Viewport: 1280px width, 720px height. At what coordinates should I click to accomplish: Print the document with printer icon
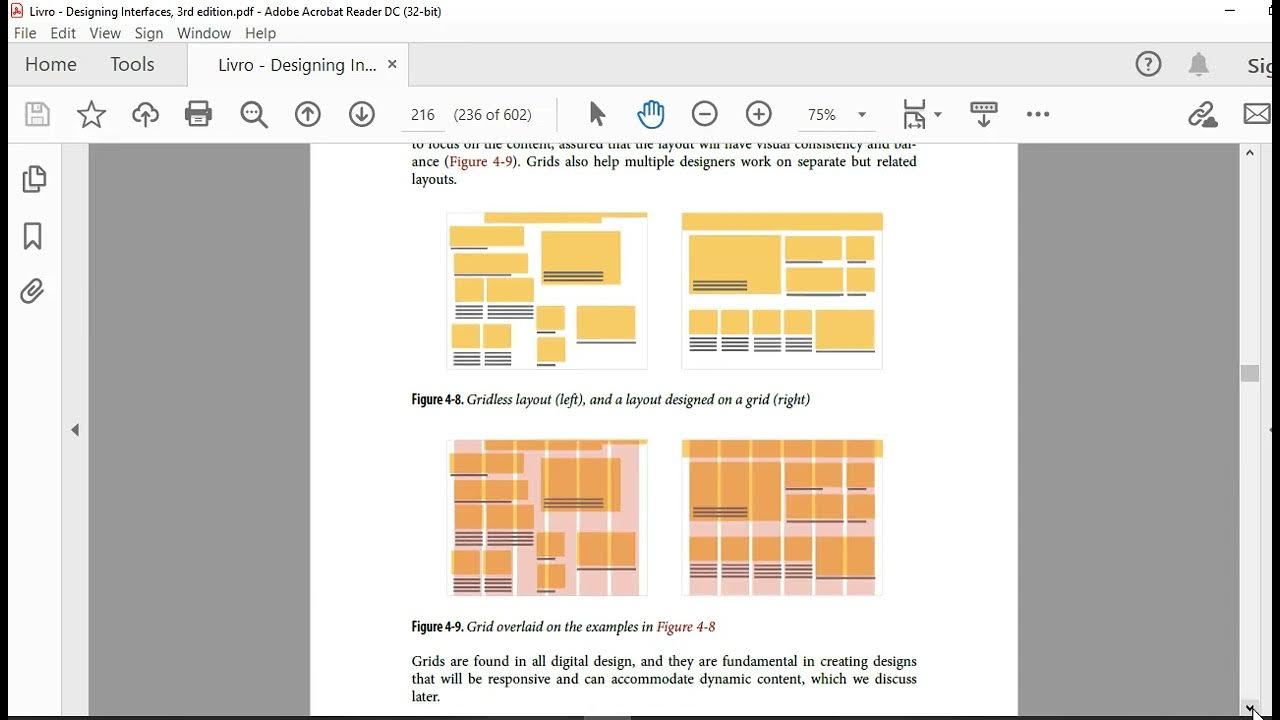point(199,114)
